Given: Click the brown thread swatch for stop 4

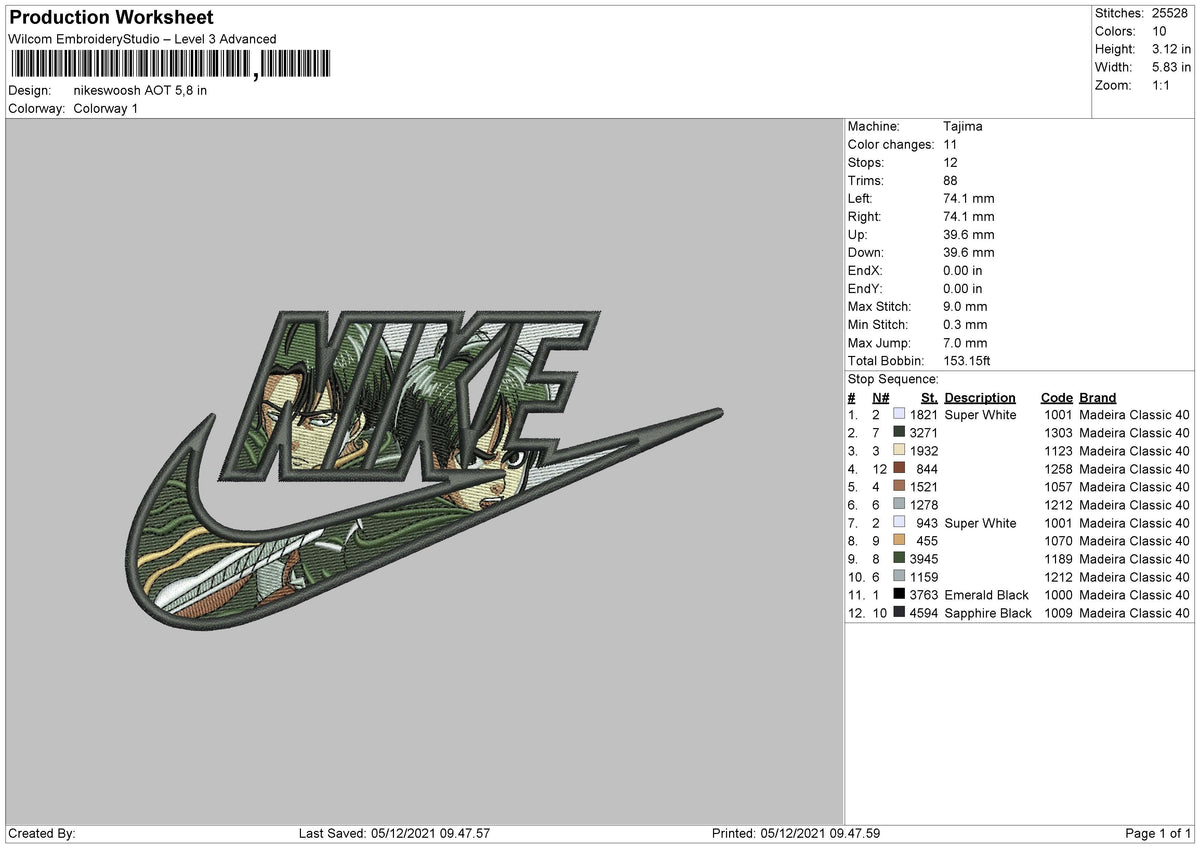Looking at the screenshot, I should click(x=899, y=469).
